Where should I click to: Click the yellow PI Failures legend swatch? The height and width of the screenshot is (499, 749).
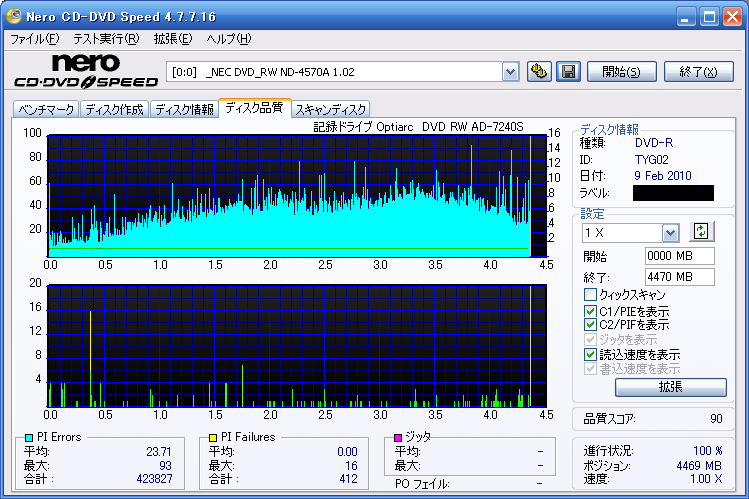213,437
